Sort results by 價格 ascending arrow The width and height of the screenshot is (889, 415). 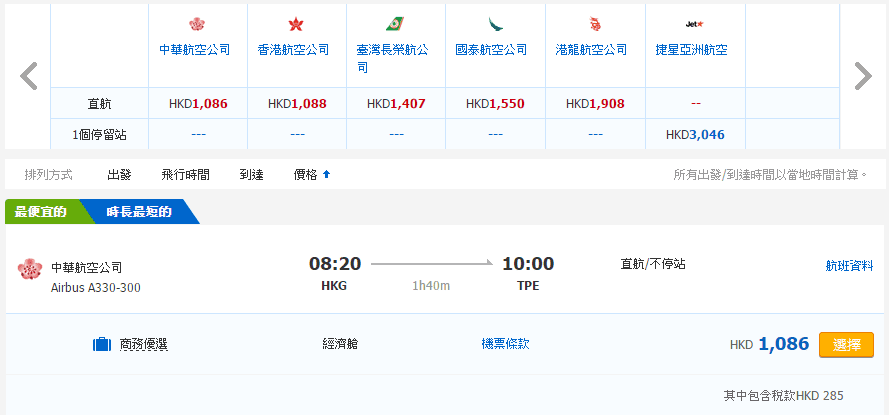[x=326, y=174]
